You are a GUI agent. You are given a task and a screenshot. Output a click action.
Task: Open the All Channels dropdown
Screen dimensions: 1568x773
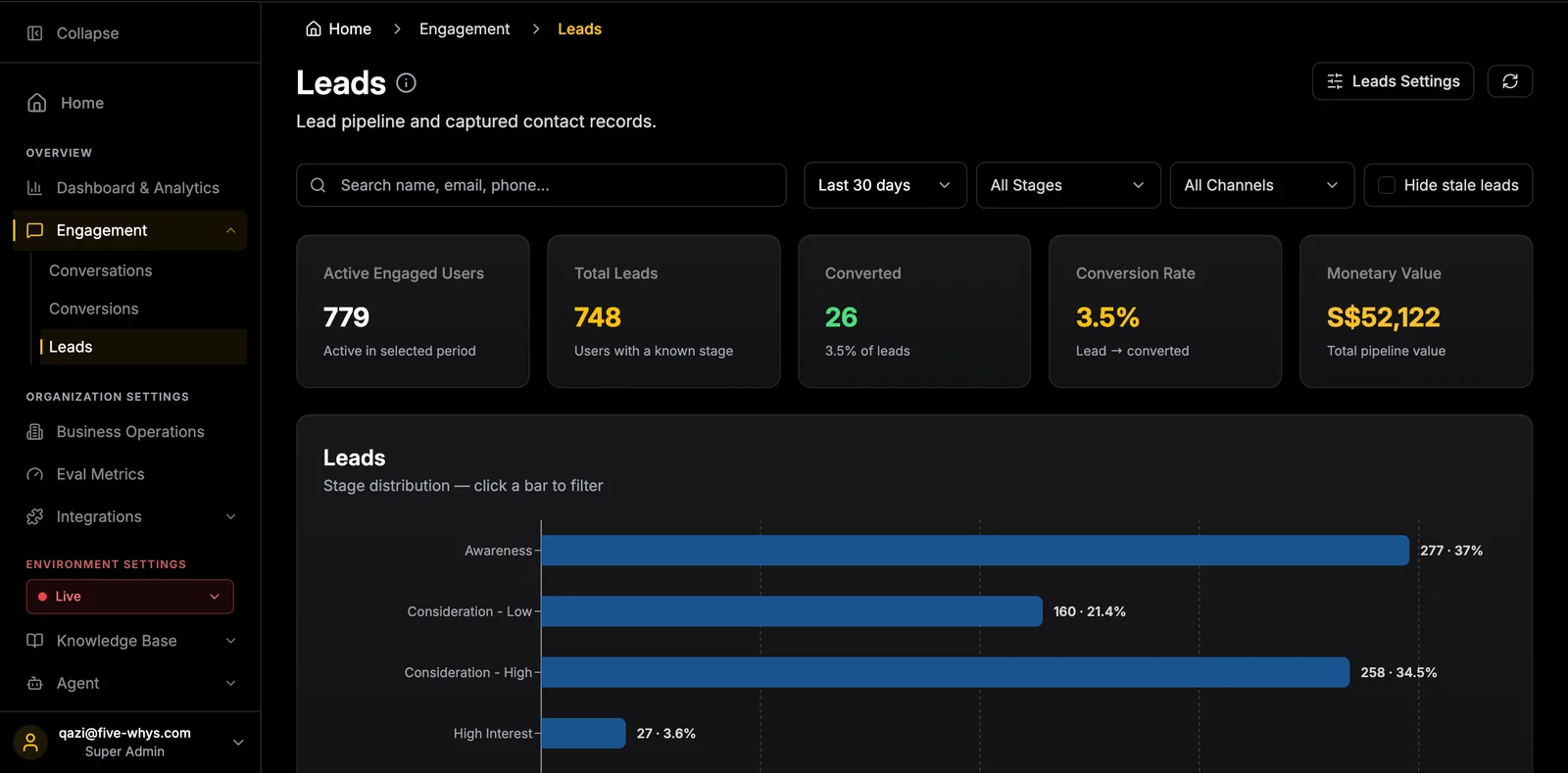click(1262, 185)
